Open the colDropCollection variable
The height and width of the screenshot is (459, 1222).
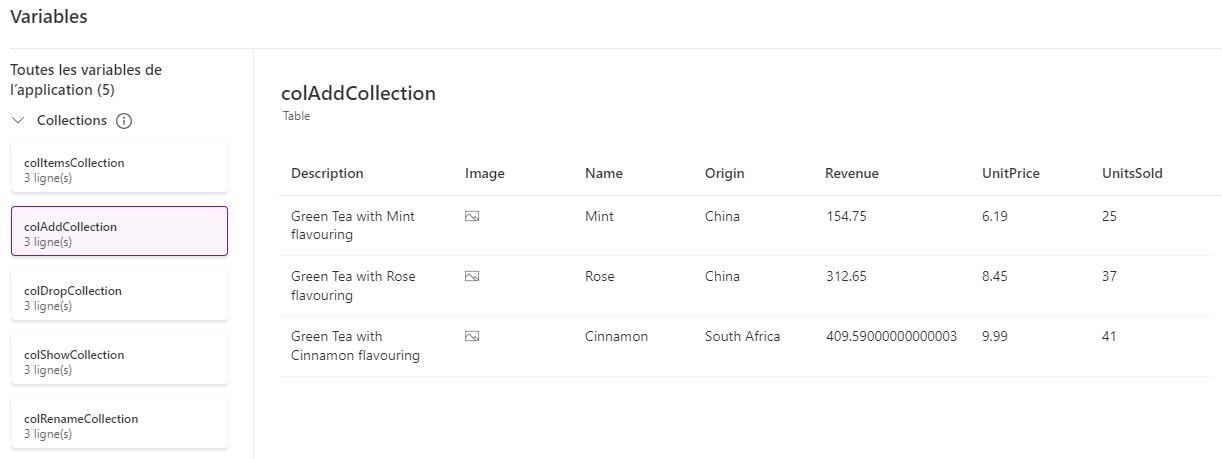pos(119,295)
